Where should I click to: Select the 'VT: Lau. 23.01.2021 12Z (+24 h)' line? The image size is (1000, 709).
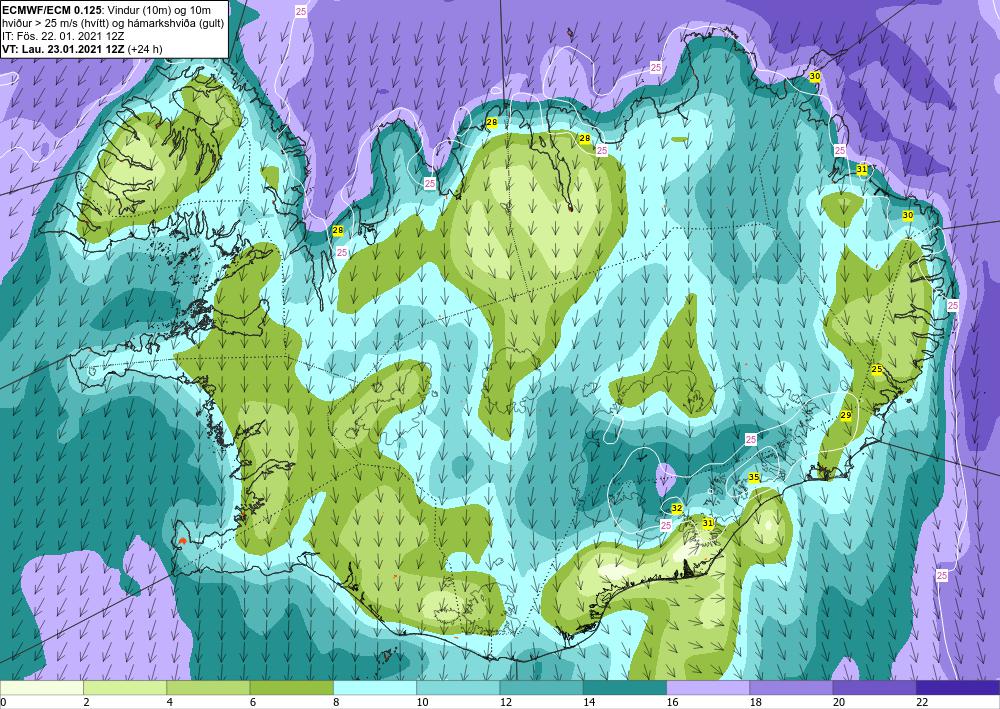pyautogui.click(x=82, y=49)
